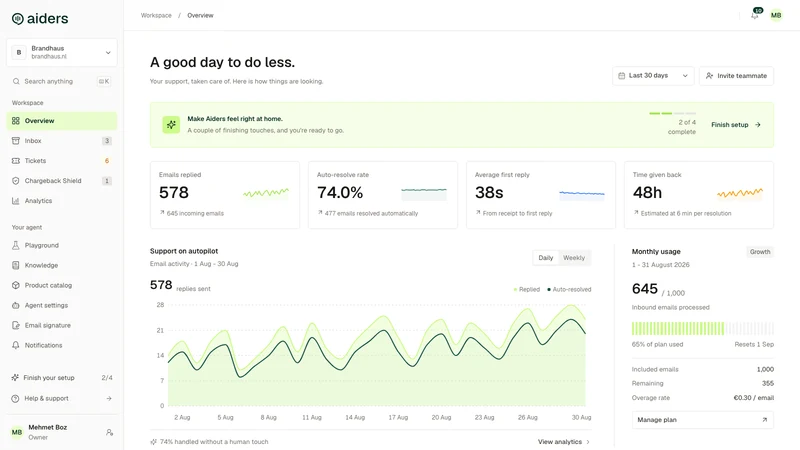Click the calendar icon in date range selector

click(621, 76)
